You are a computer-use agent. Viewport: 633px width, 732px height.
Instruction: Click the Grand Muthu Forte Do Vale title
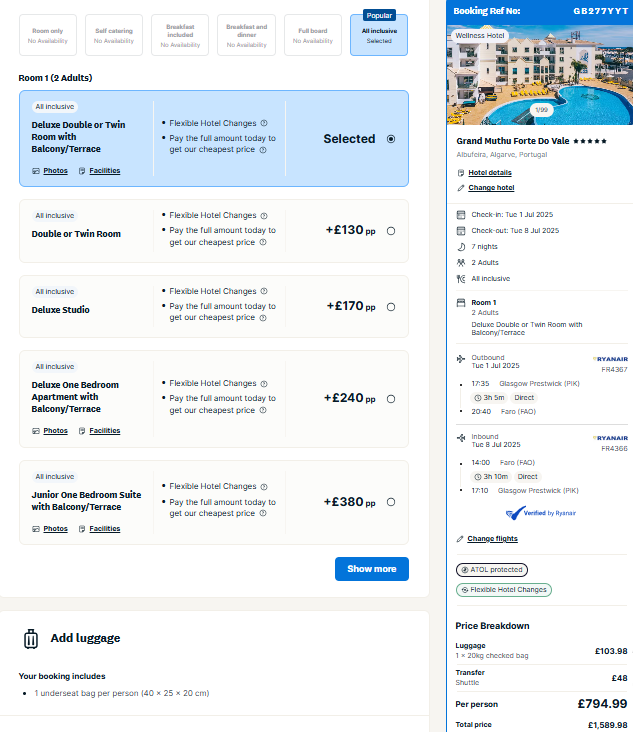[513, 141]
